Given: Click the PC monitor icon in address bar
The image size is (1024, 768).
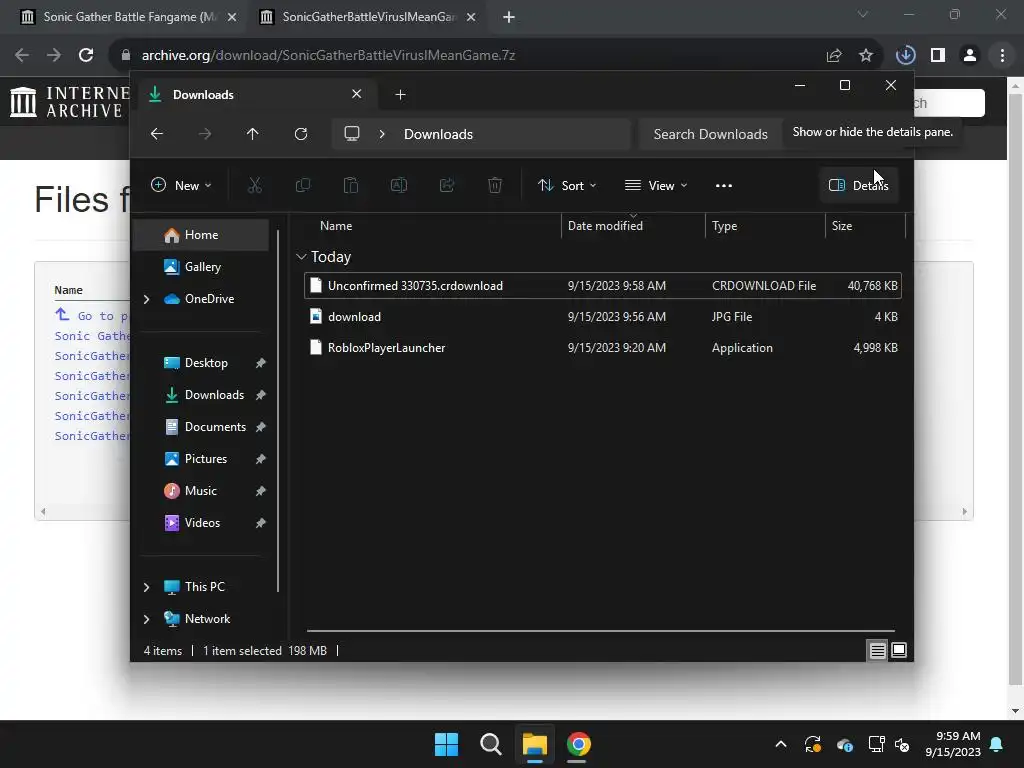Looking at the screenshot, I should tap(352, 134).
